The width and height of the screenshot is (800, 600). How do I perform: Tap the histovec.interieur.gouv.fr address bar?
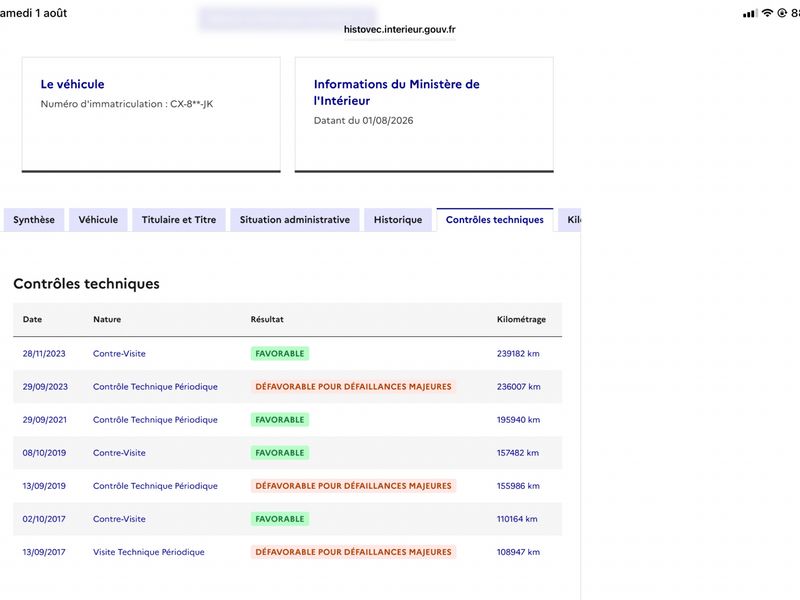[399, 30]
